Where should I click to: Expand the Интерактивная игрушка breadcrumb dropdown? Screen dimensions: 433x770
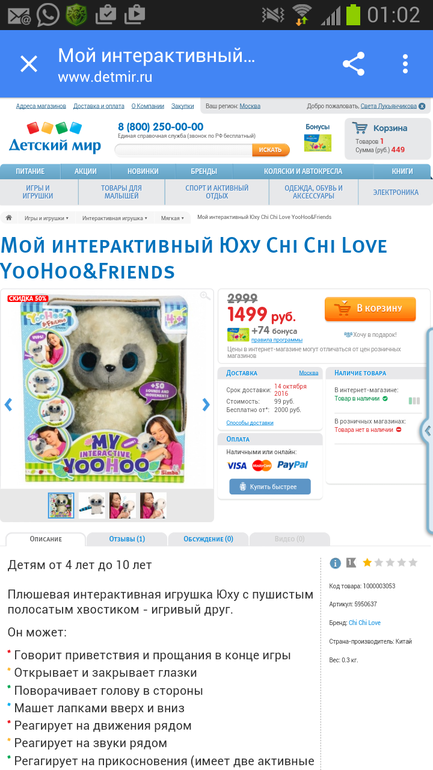(114, 218)
